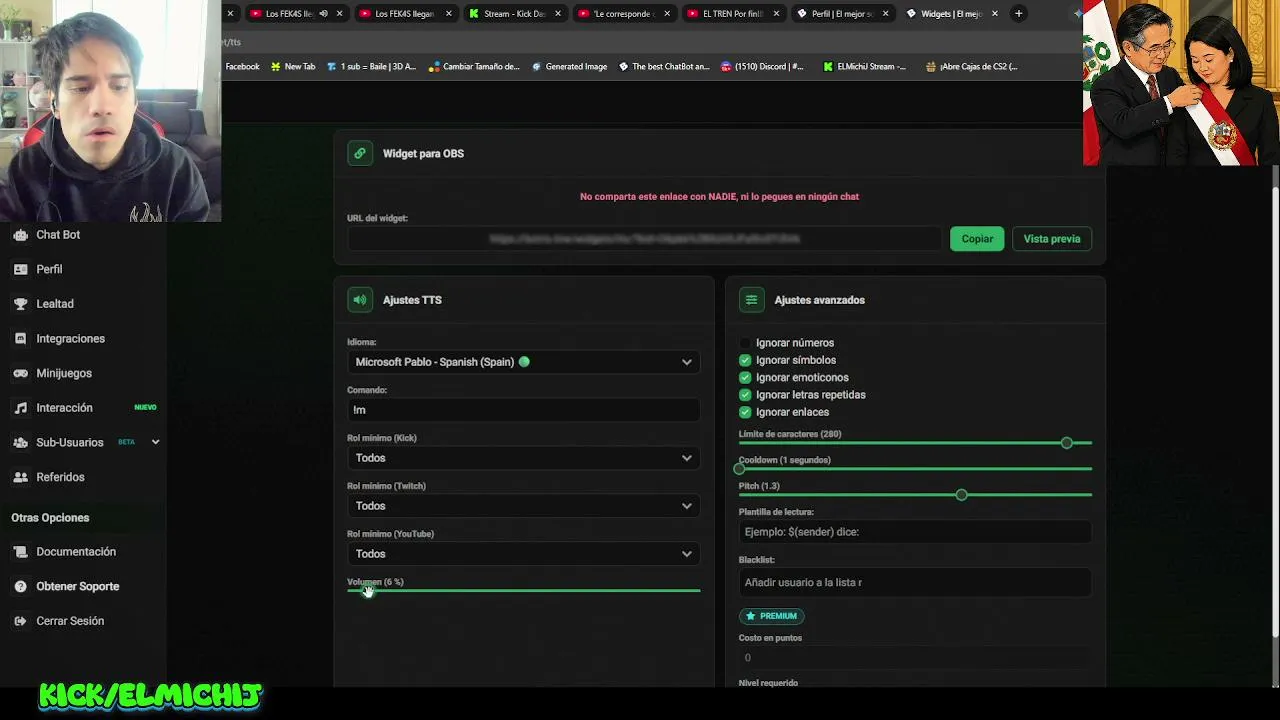1280x720 pixels.
Task: Open Vista previa of the widget
Action: tap(1052, 239)
